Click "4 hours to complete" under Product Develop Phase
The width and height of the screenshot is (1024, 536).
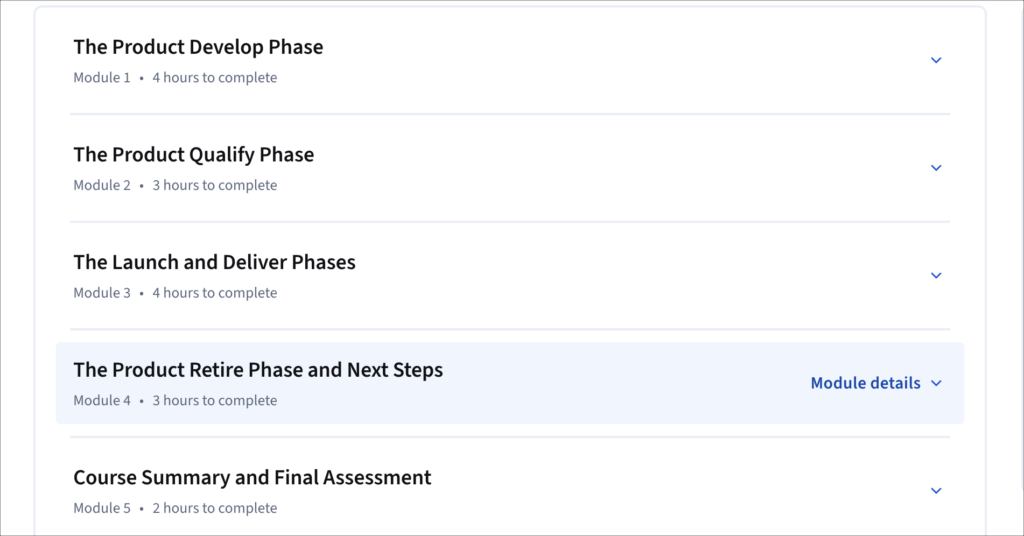214,78
